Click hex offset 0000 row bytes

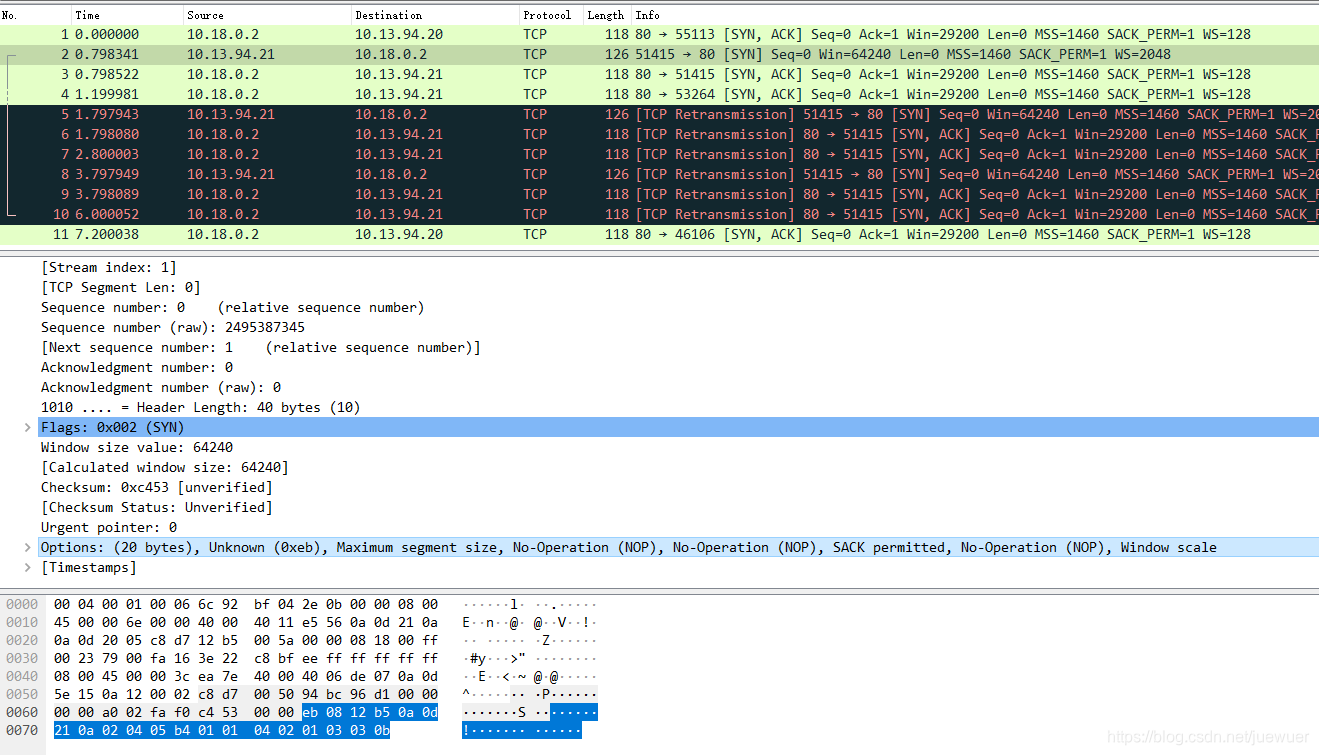pyautogui.click(x=246, y=604)
